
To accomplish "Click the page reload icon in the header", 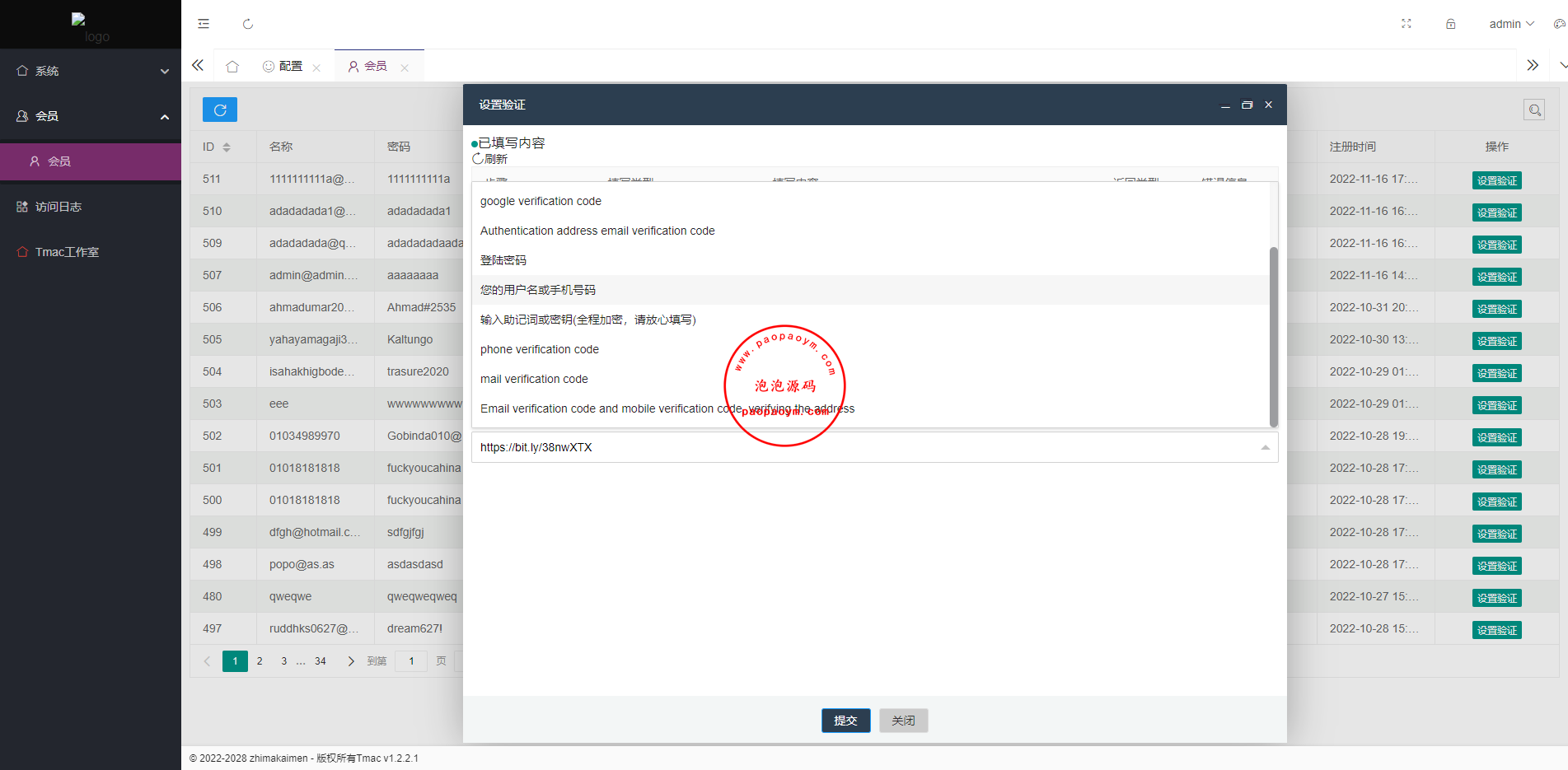I will point(248,24).
